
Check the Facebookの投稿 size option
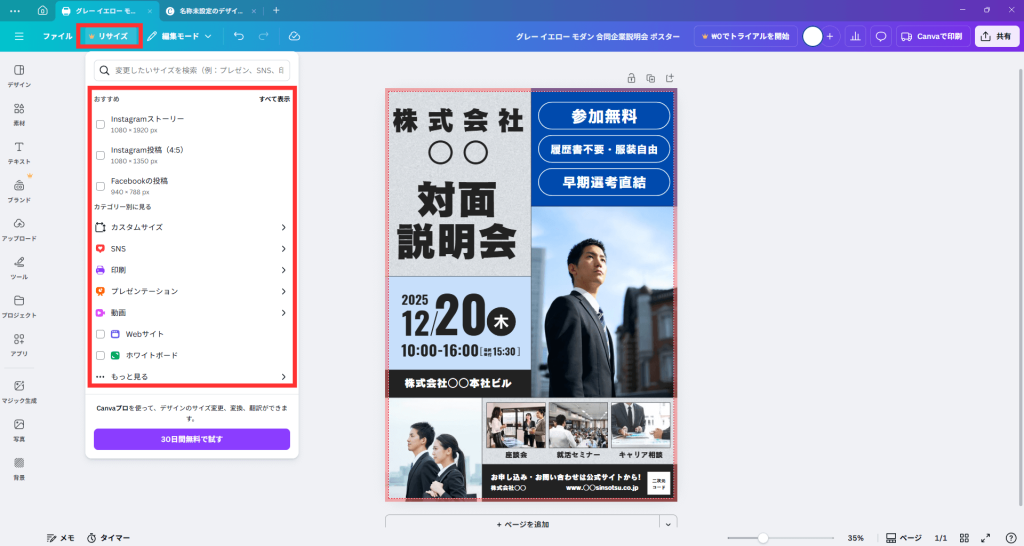100,186
